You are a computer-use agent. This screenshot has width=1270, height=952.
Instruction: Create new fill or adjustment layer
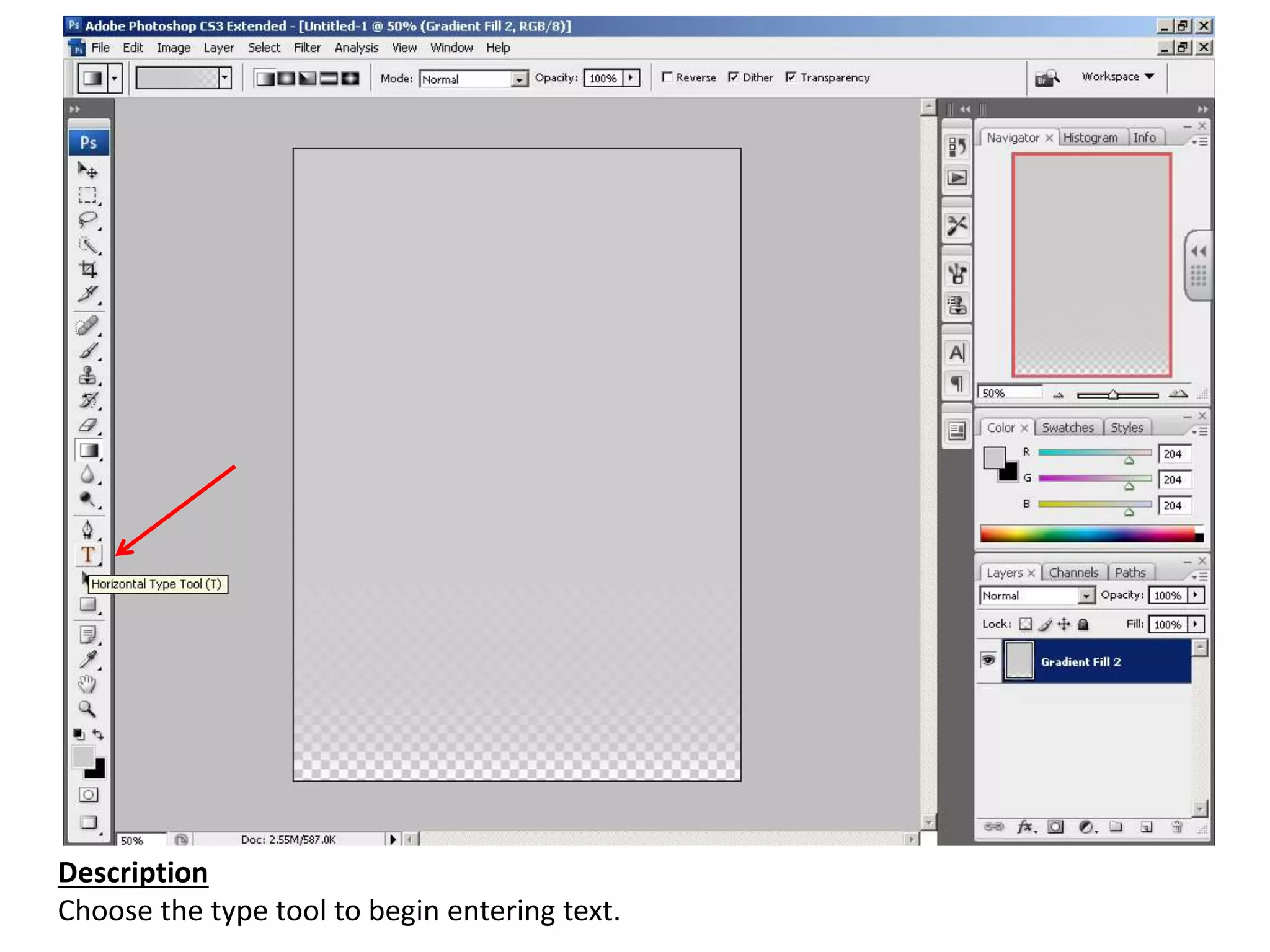point(1087,827)
